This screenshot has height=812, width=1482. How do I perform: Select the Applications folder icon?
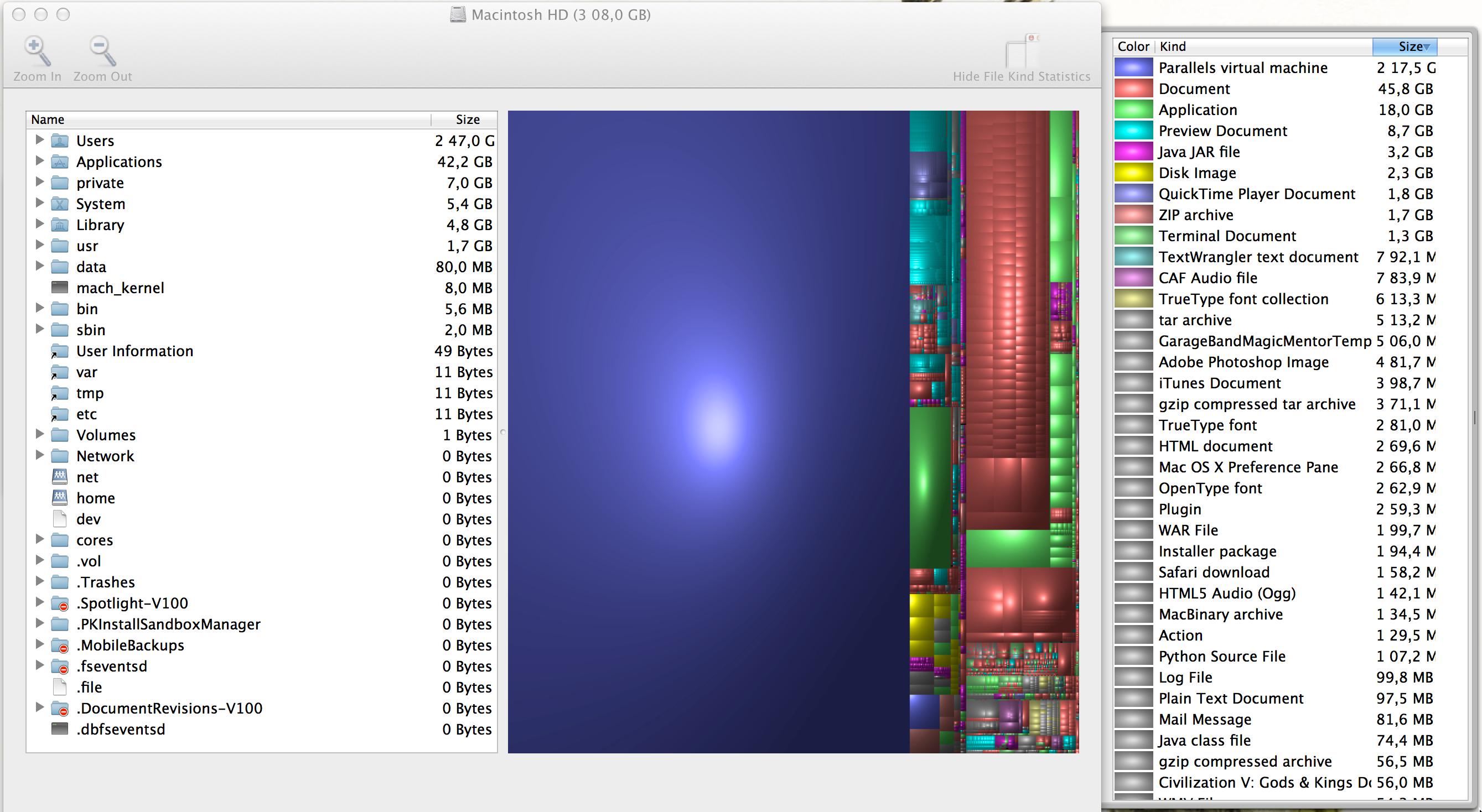[60, 162]
